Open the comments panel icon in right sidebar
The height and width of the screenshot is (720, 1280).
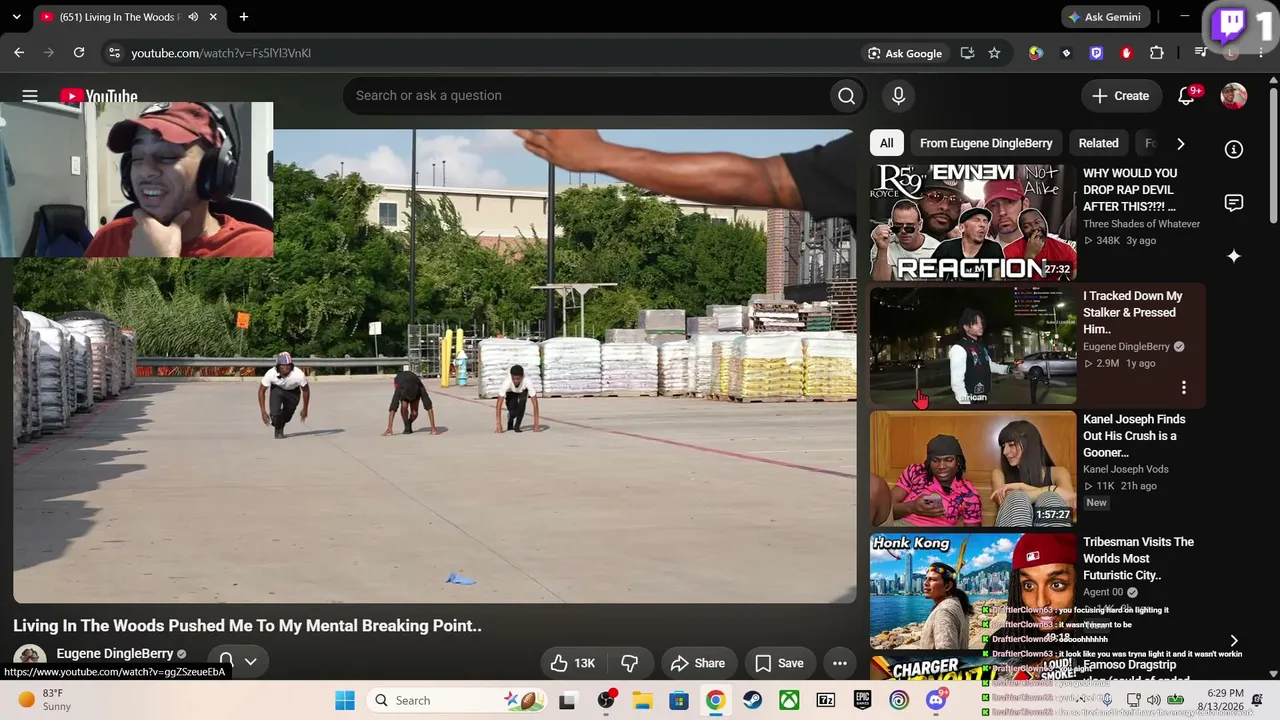(x=1234, y=203)
